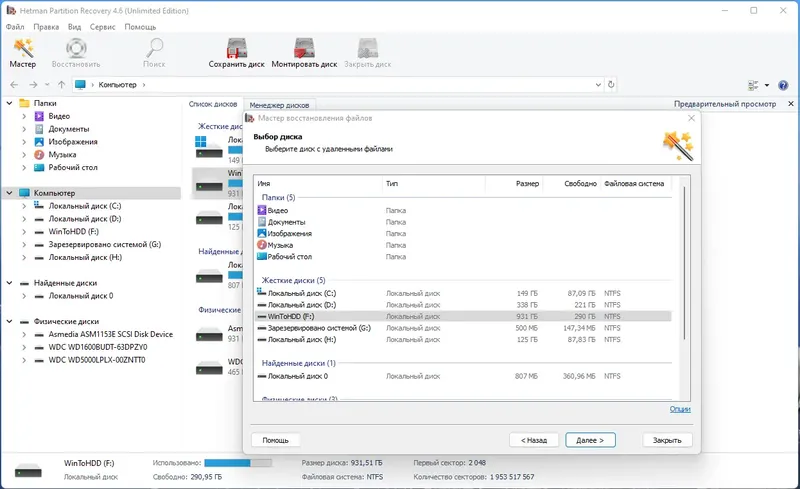Select Локальный диск (H:) in the left tree
This screenshot has width=800, height=489.
pos(85,257)
